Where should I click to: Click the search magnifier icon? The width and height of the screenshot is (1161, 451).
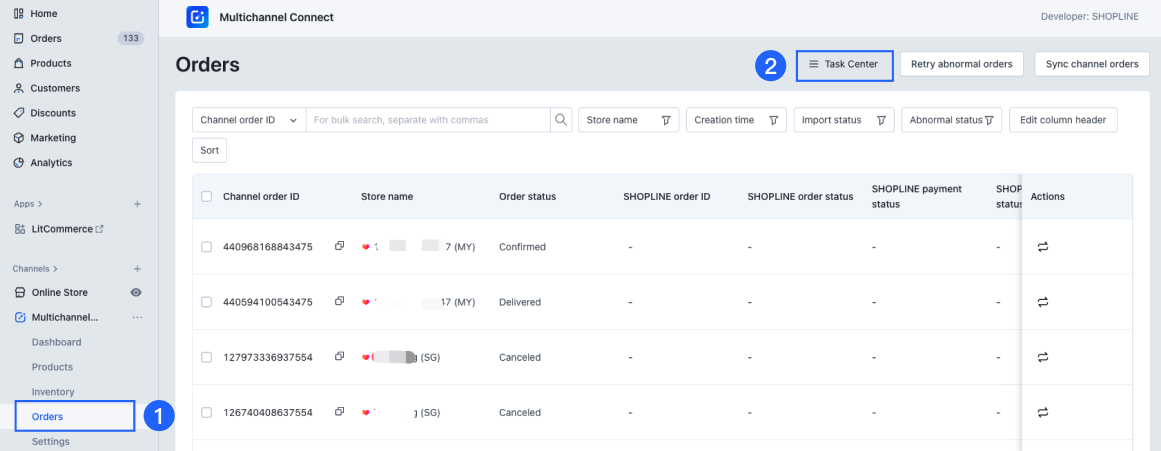[x=561, y=120]
